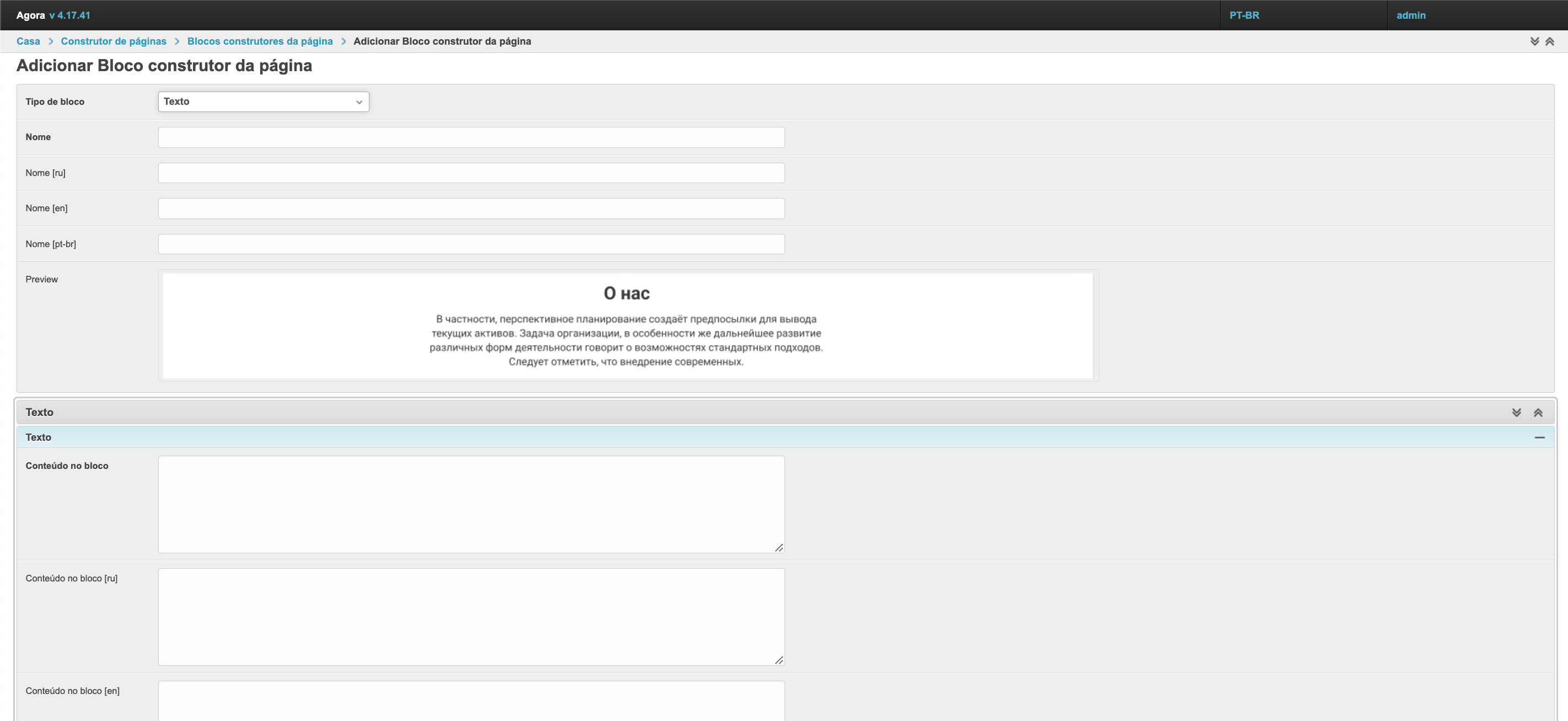Expand Texto panel with double-down chevron
Screen dimensions: 1568x721
point(1516,412)
